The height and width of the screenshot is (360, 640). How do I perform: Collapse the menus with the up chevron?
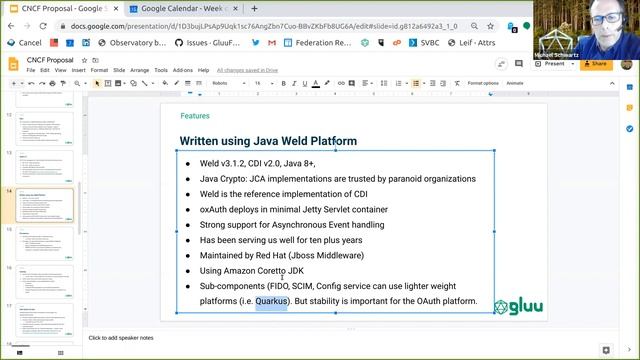click(612, 83)
